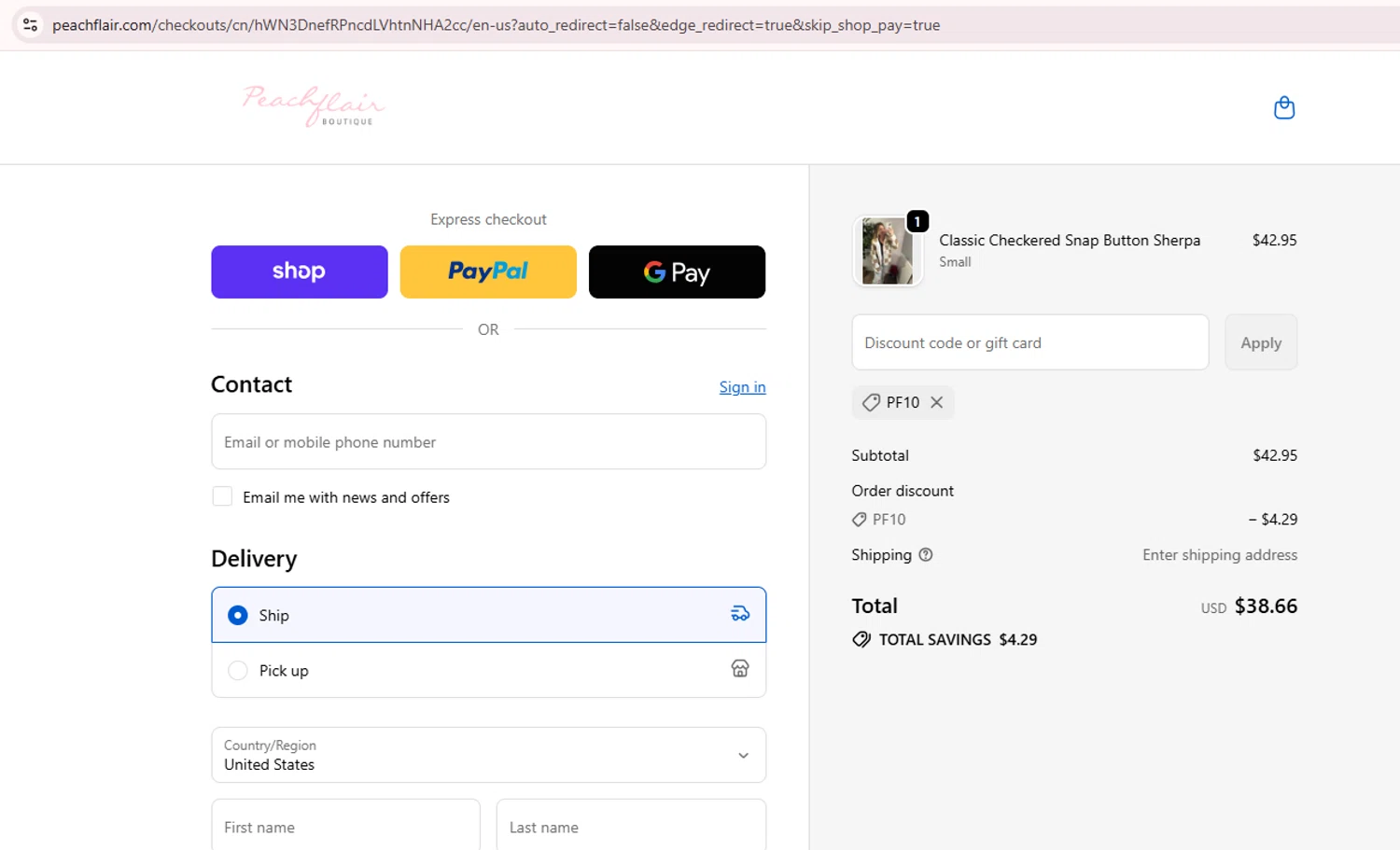Click the Small size variant label

955,262
